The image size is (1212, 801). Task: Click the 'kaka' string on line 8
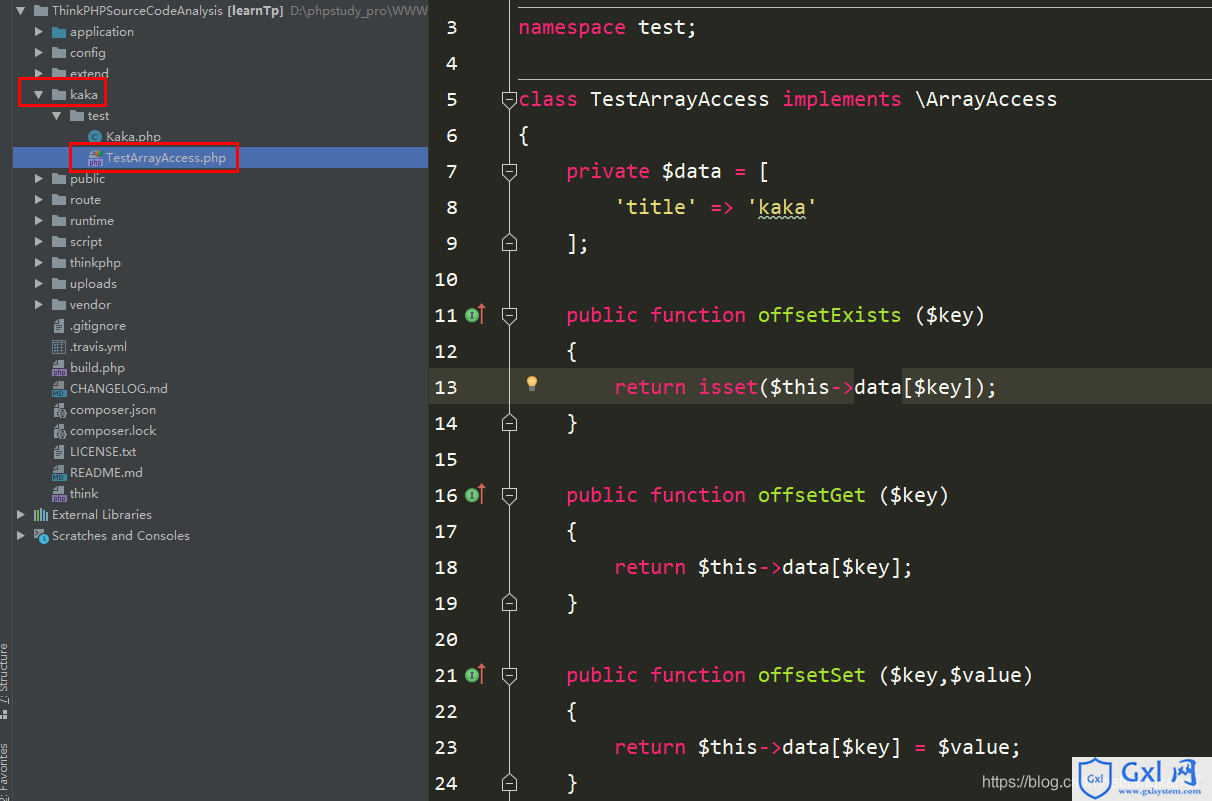[x=781, y=207]
